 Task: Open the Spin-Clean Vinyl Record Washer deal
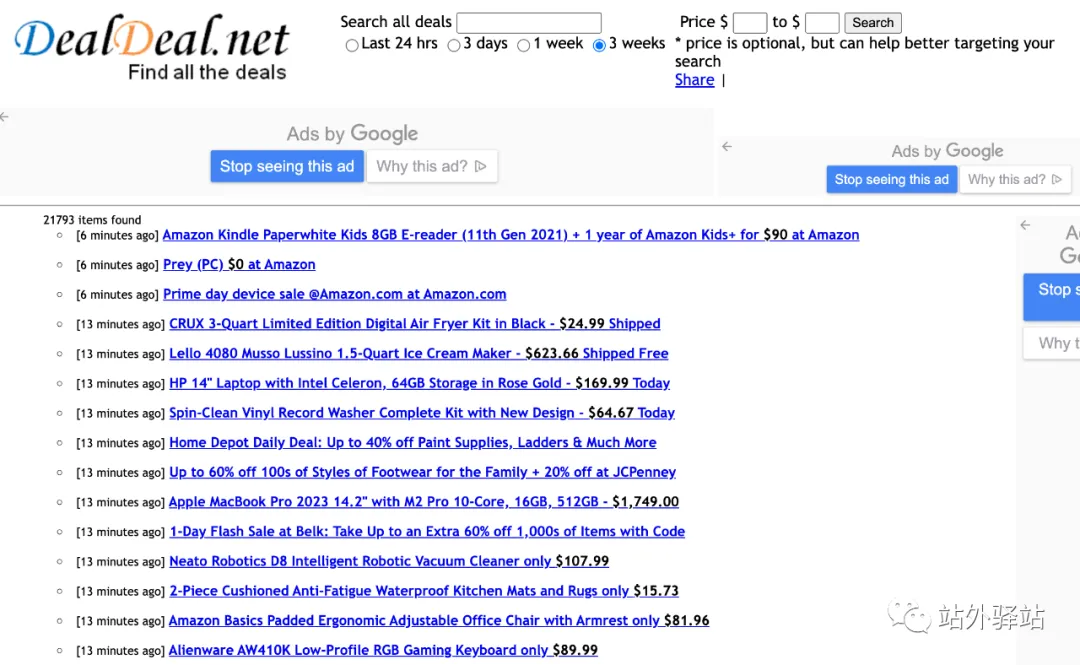[422, 413]
